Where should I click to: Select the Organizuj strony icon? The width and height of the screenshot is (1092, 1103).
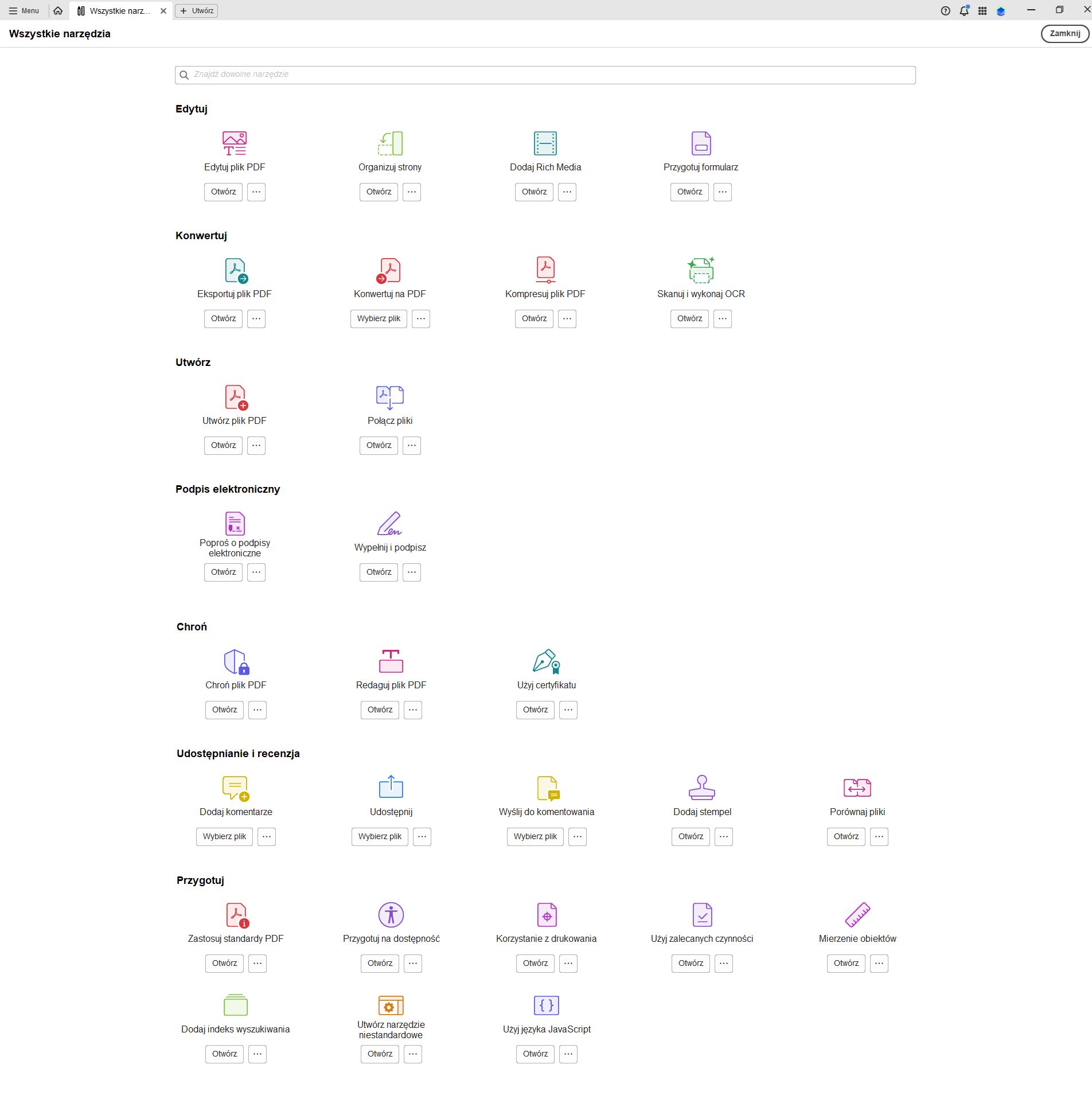(390, 143)
